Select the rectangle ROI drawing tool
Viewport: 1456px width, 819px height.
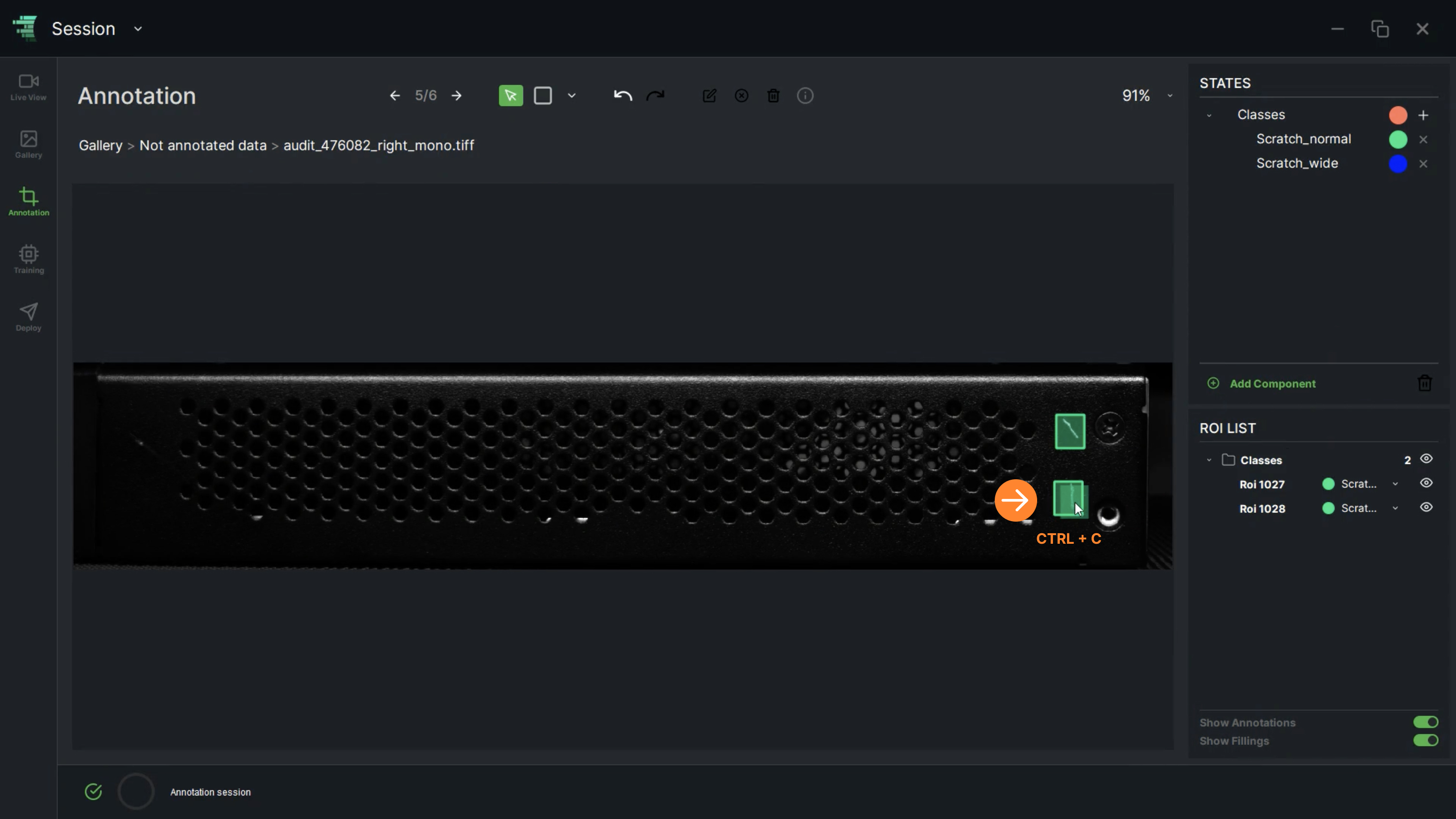tap(543, 96)
